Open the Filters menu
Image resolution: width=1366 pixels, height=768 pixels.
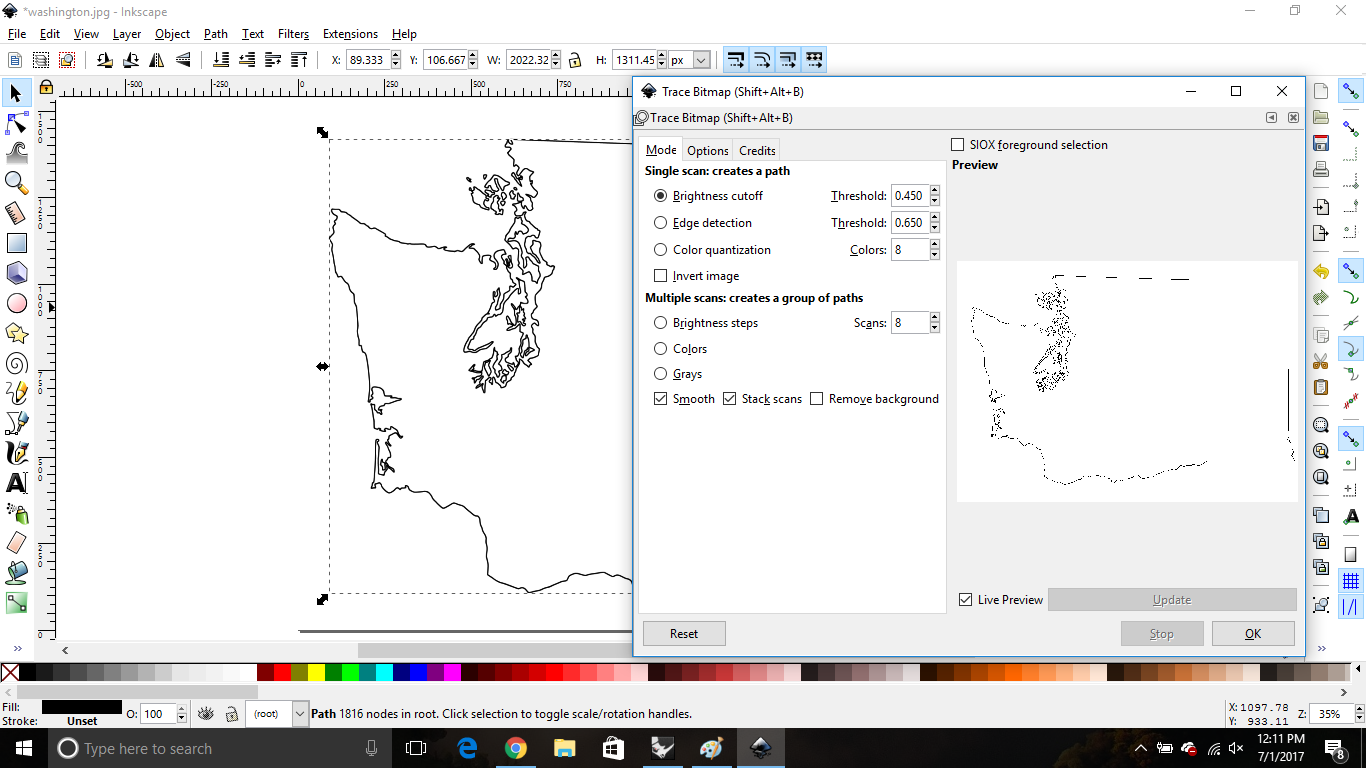293,33
